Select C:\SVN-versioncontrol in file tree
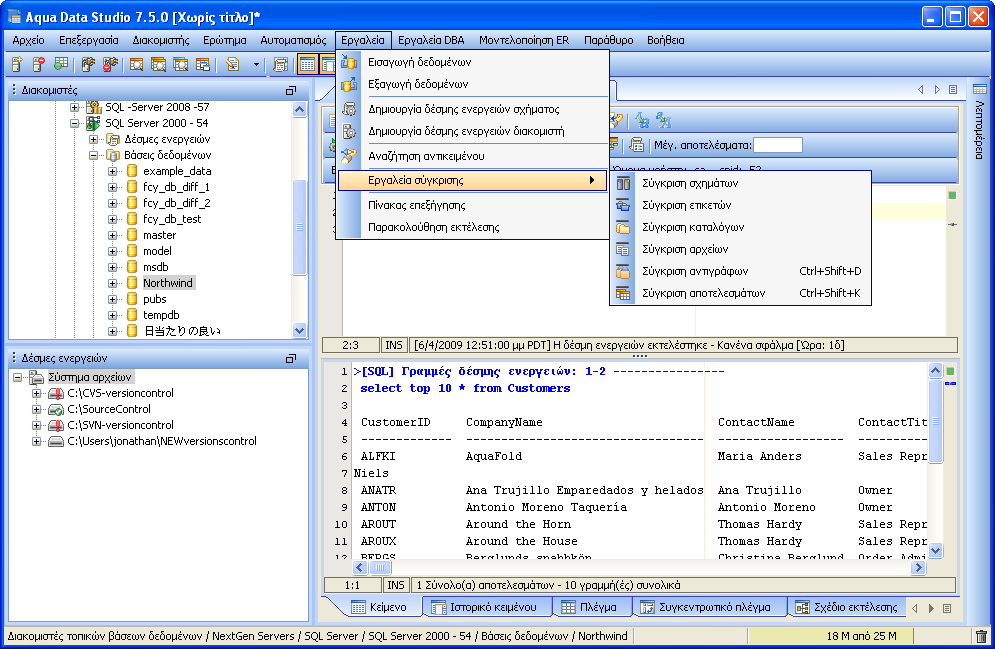 [120, 425]
